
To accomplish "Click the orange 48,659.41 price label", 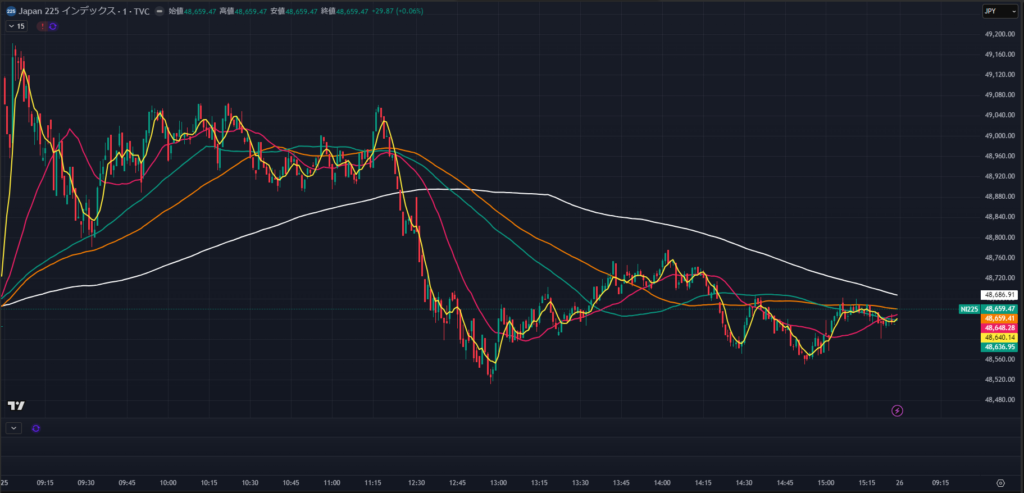I will coord(999,319).
